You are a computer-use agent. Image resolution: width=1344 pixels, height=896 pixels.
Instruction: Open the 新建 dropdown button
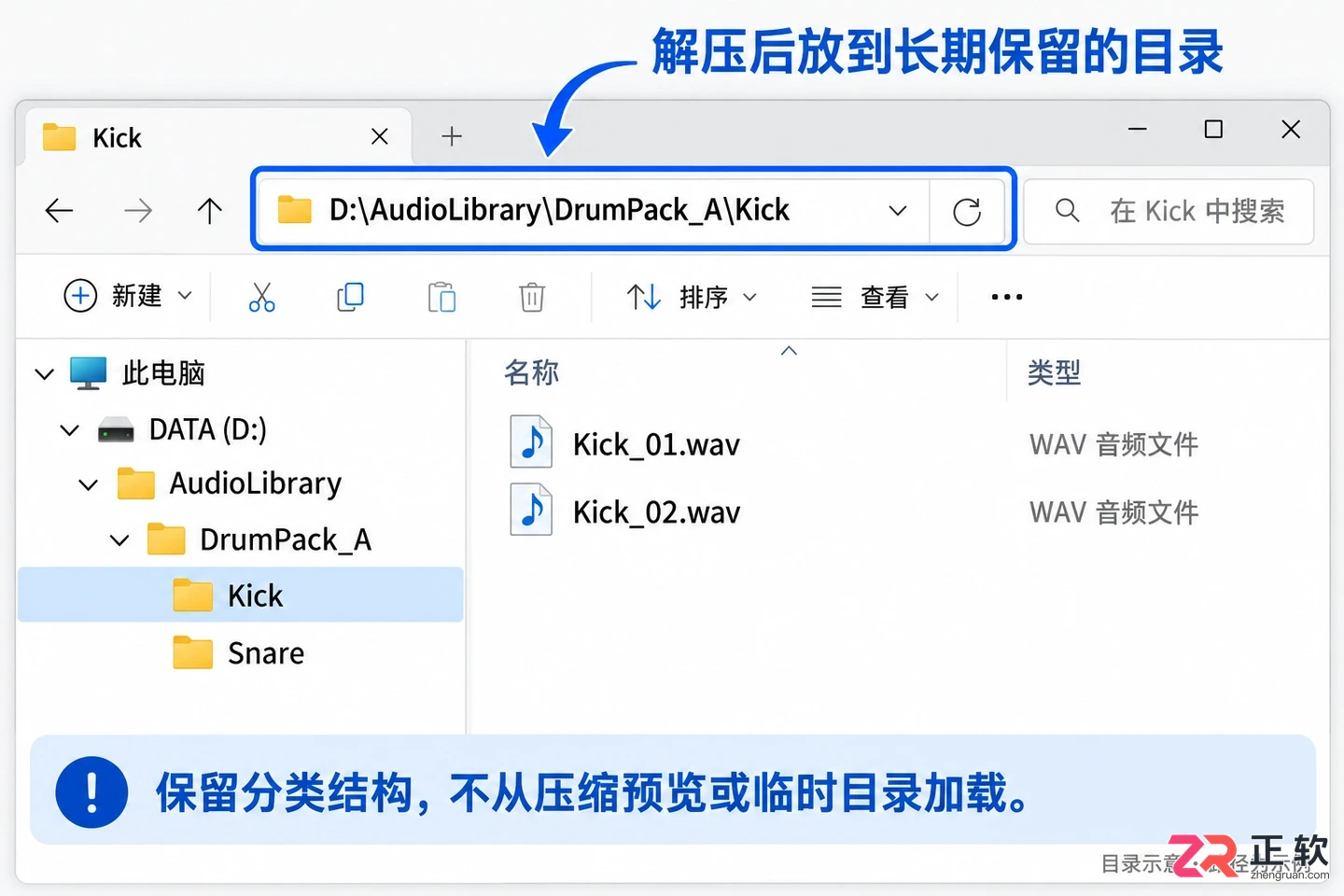[x=128, y=296]
